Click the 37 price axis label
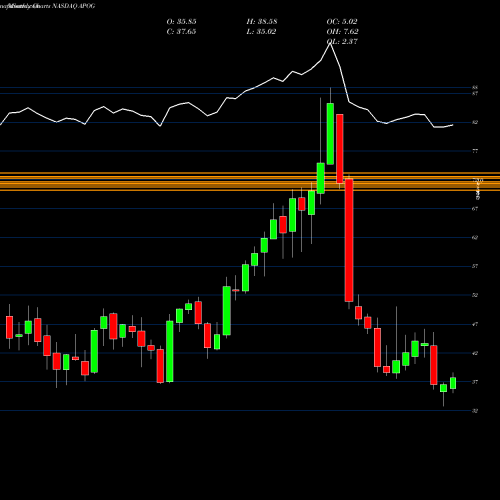Screen dimensions: 500x500 (x=475, y=382)
